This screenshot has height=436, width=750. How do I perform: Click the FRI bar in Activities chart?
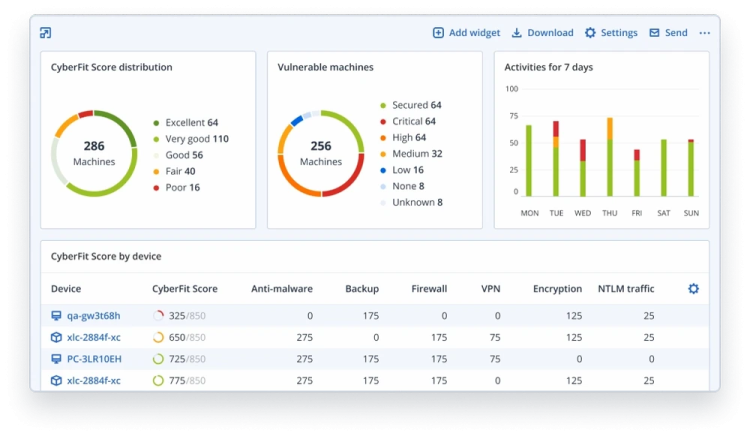(637, 173)
